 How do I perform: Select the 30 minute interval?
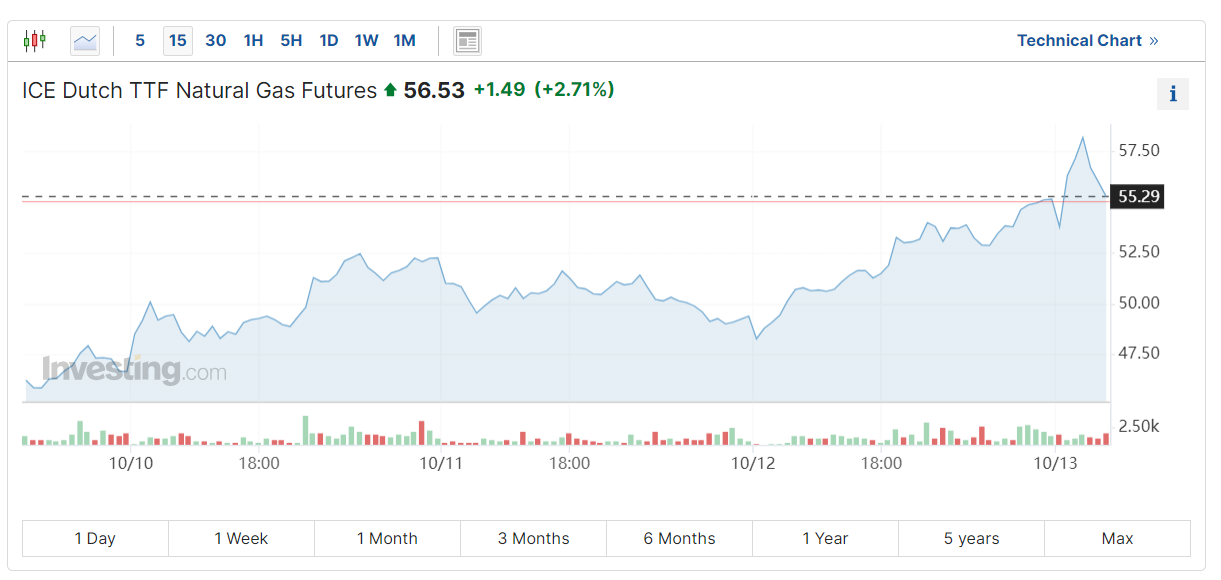pyautogui.click(x=215, y=41)
